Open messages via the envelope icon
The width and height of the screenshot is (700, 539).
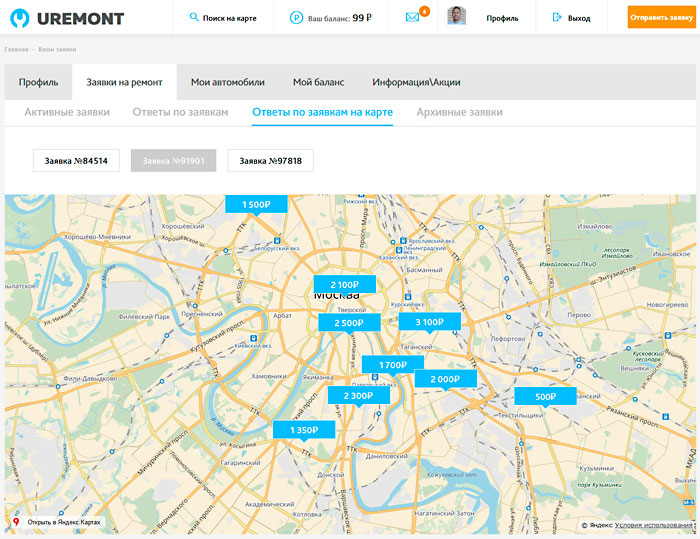point(412,18)
